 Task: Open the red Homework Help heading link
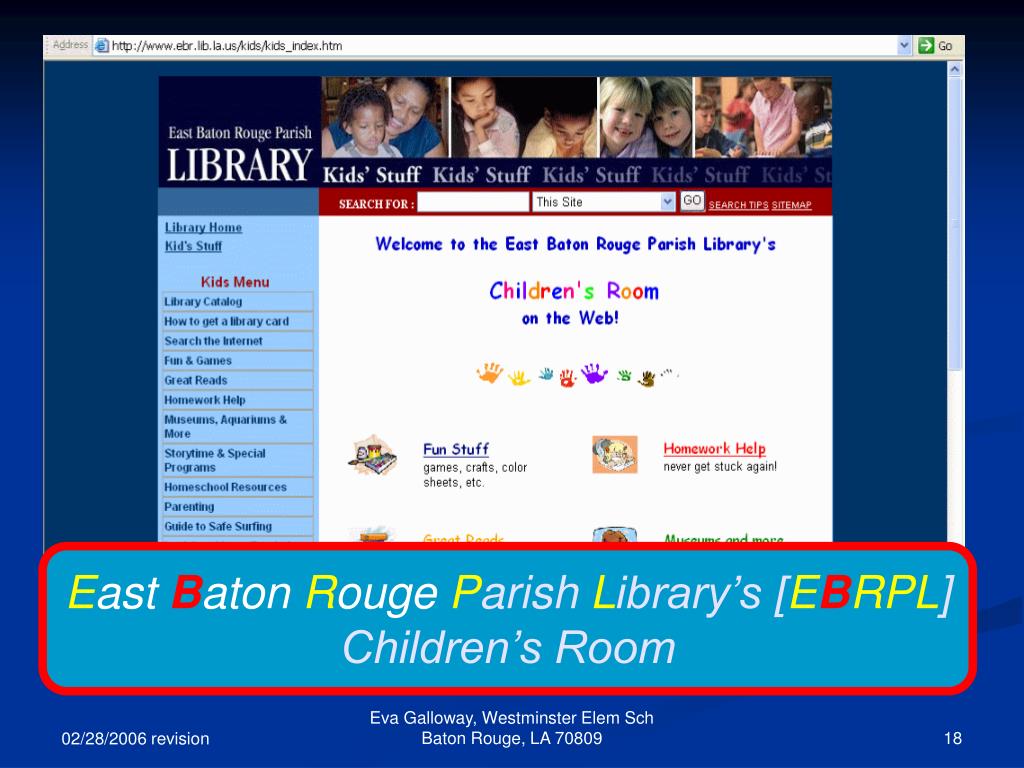pyautogui.click(x=714, y=449)
